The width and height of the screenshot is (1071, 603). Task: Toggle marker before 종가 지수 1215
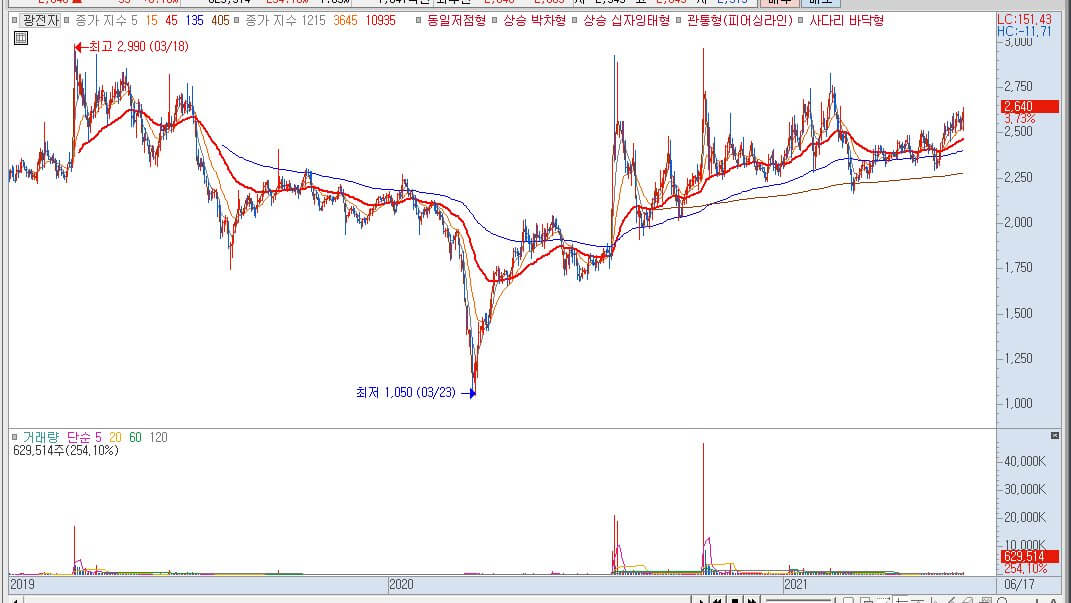[237, 20]
